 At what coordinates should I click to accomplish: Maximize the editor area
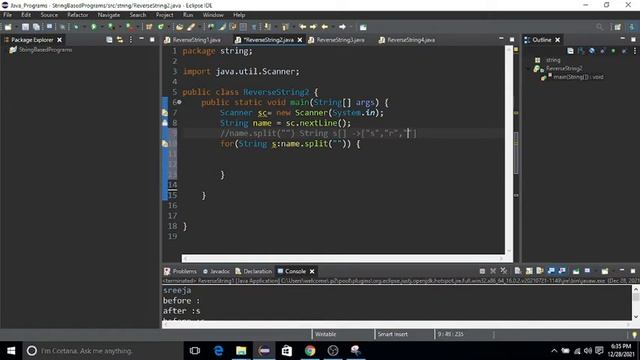point(512,40)
